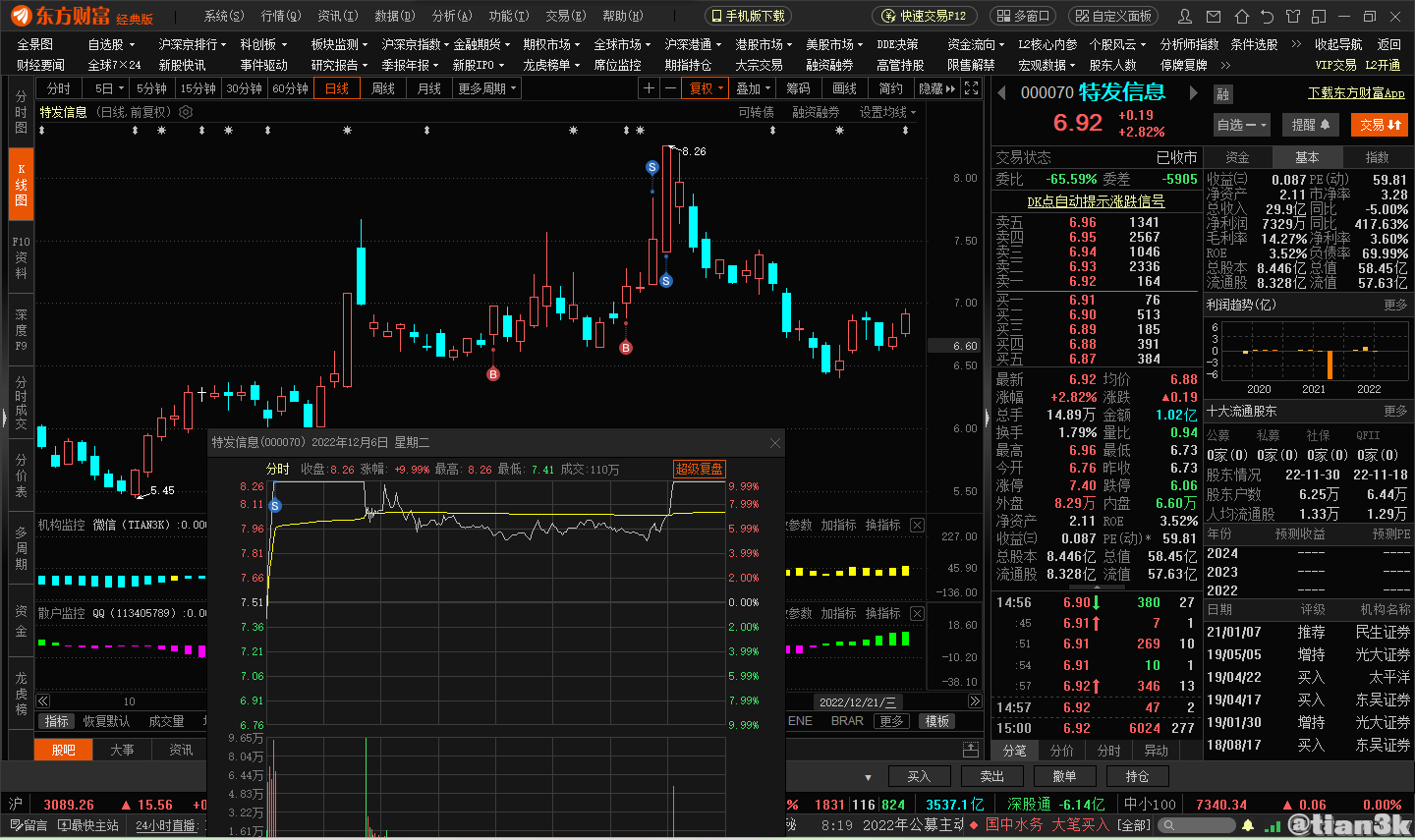This screenshot has height=840, width=1415.
Task: Open the mail messages icon
Action: pyautogui.click(x=1214, y=16)
